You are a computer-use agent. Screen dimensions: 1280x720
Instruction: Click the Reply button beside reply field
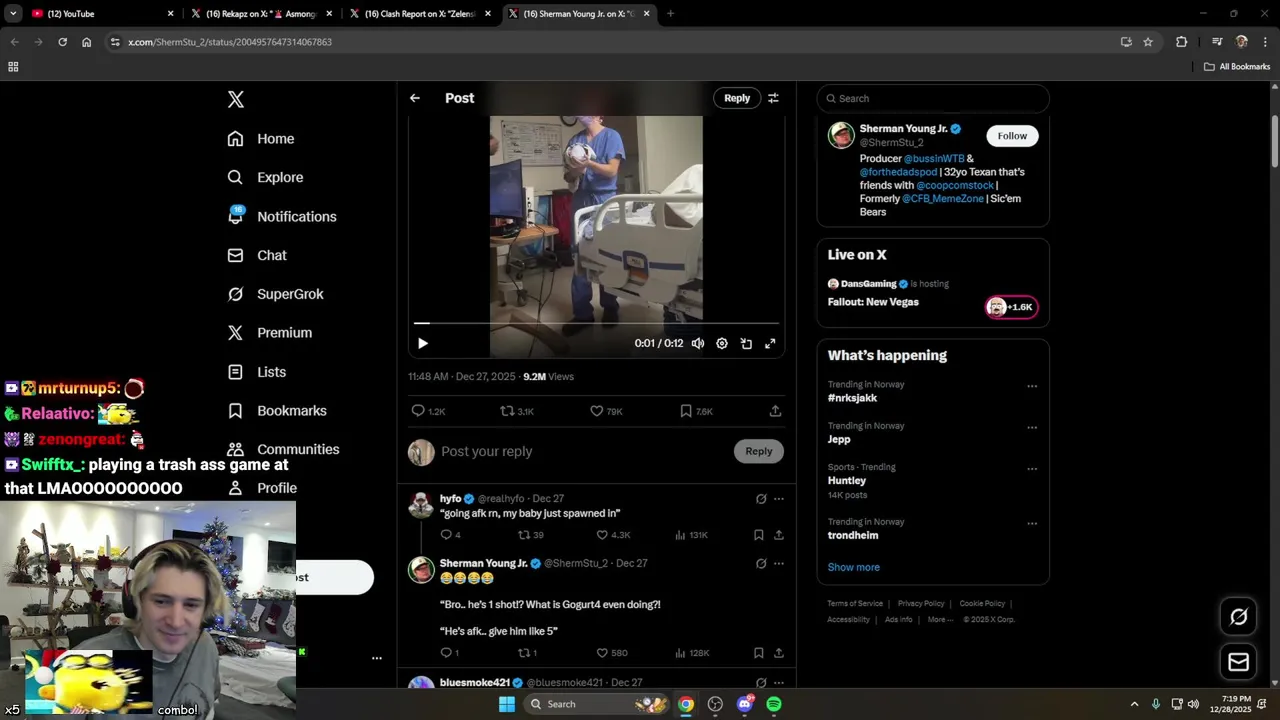(x=759, y=451)
